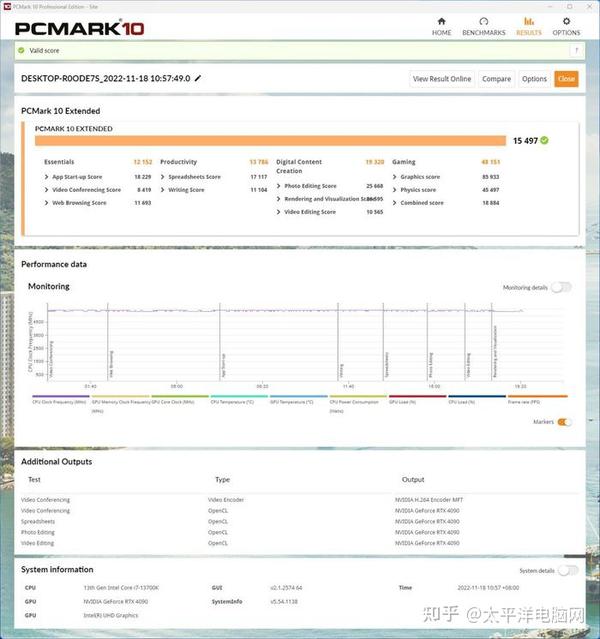
Task: Open Options gear icon
Action: pyautogui.click(x=566, y=21)
